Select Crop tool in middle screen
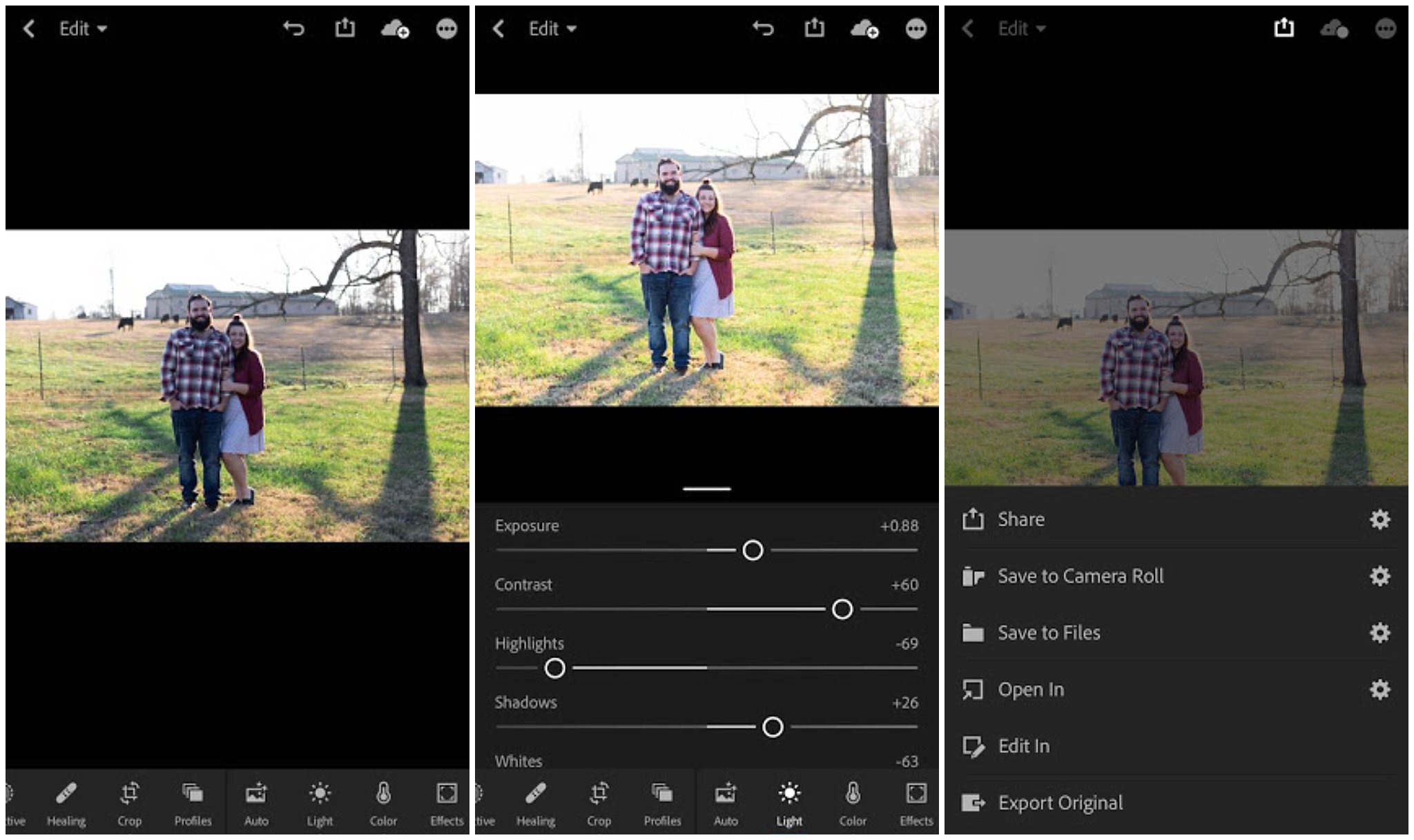 click(599, 804)
